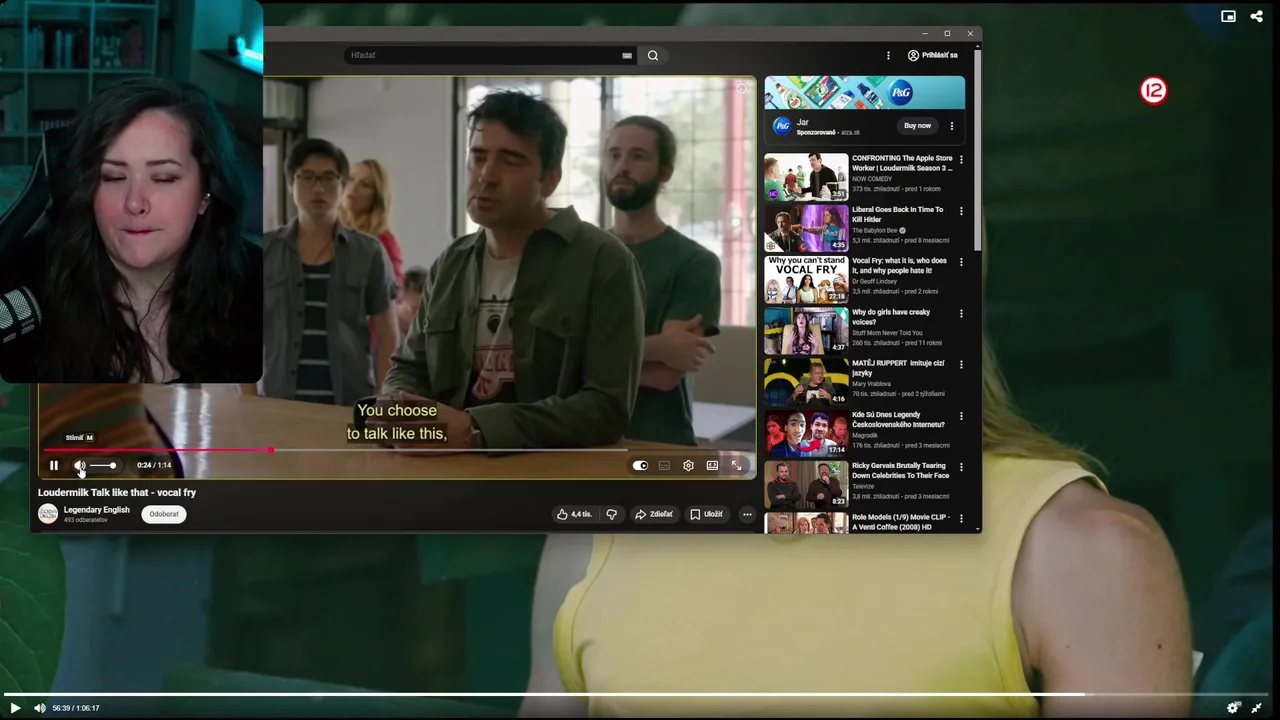
Task: Exit fullscreen on outer player bottom right
Action: tap(1257, 708)
